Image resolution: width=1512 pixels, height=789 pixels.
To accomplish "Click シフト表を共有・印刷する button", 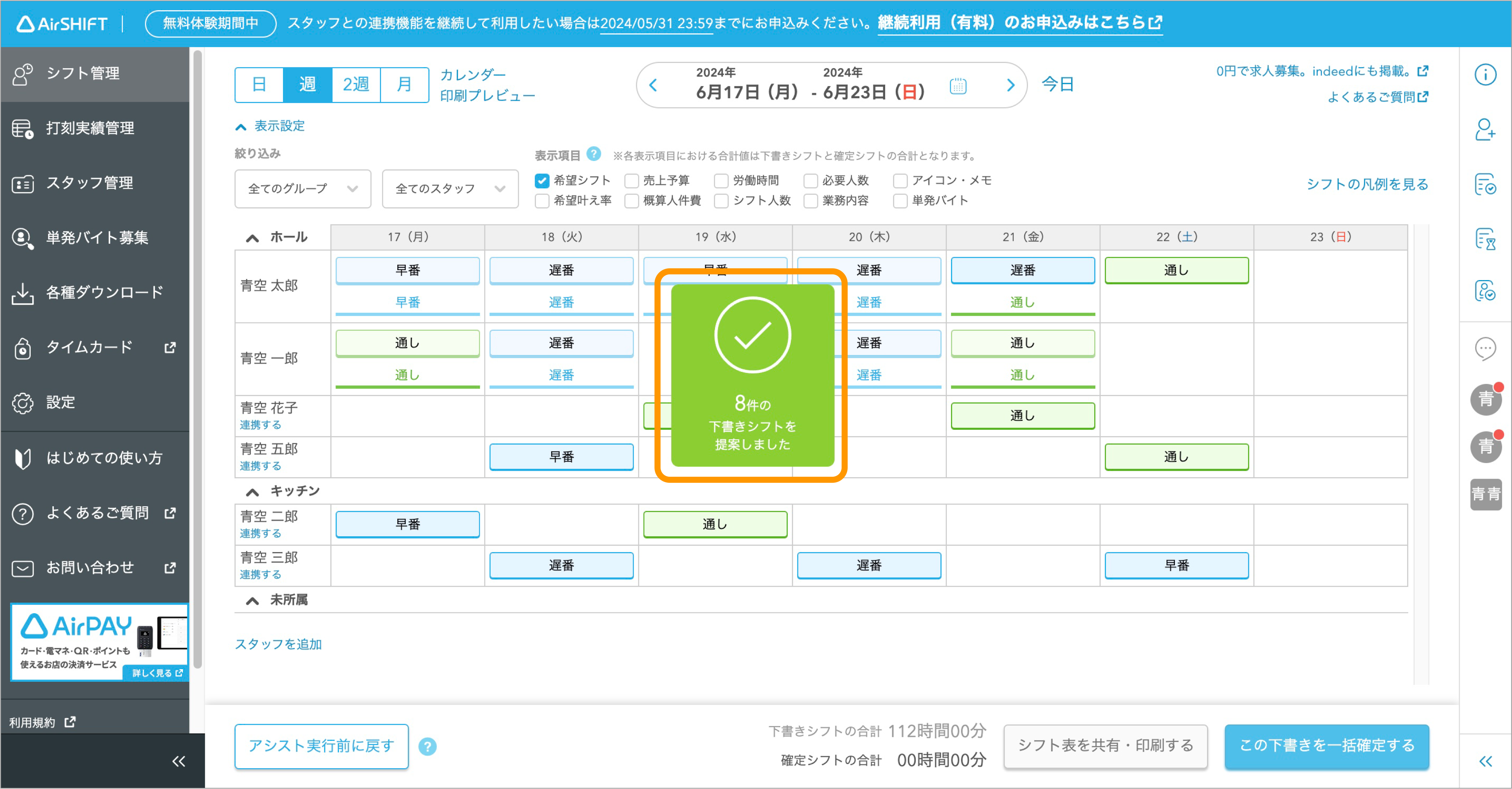I will pos(1106,746).
